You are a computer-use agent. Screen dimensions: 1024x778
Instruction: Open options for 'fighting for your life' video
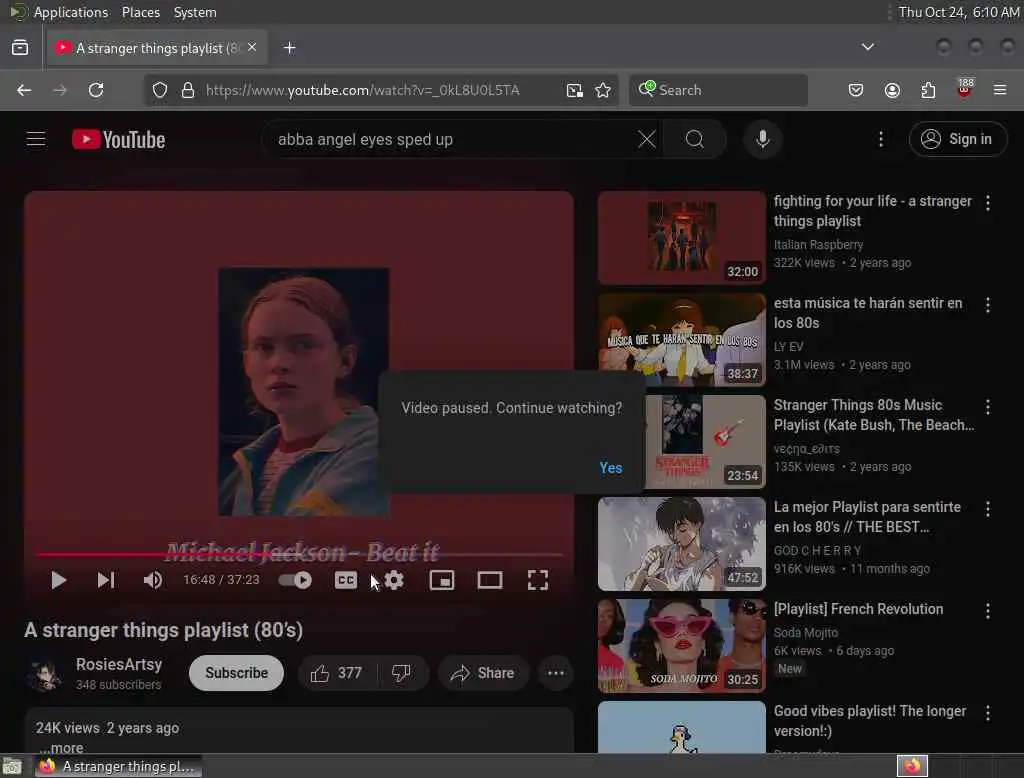(988, 203)
